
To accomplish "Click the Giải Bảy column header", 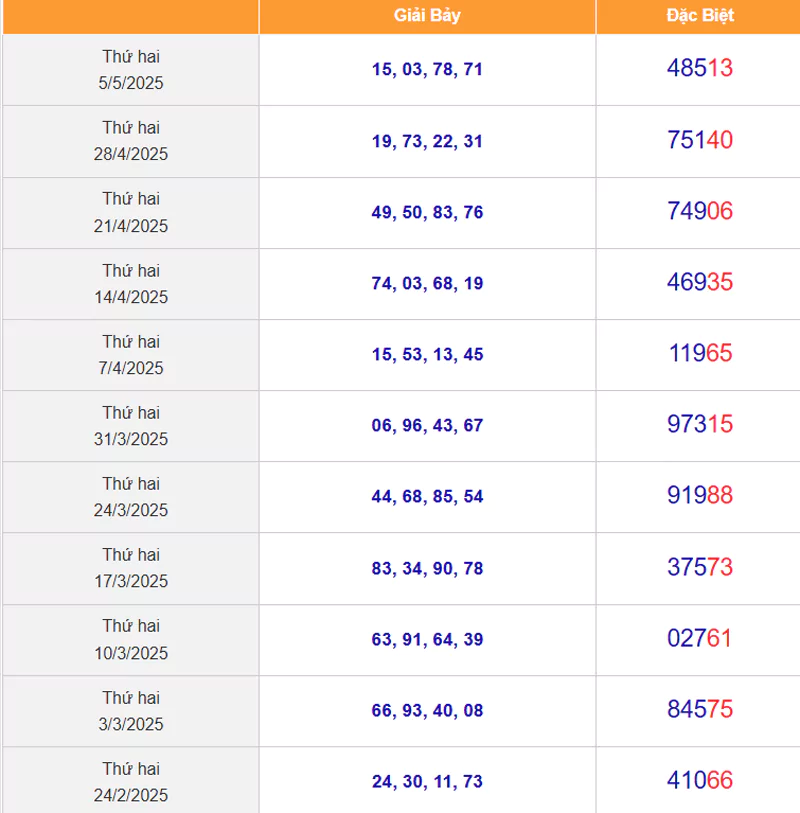I will (427, 15).
